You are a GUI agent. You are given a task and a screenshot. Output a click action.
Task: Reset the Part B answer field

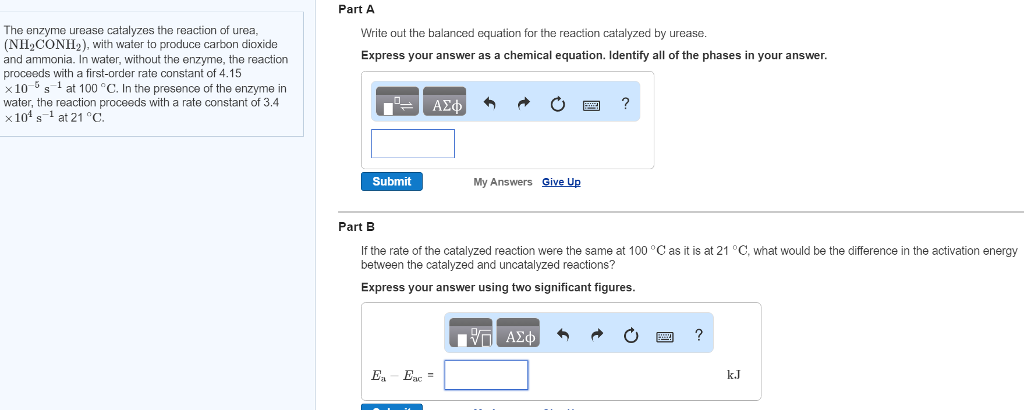(x=631, y=335)
